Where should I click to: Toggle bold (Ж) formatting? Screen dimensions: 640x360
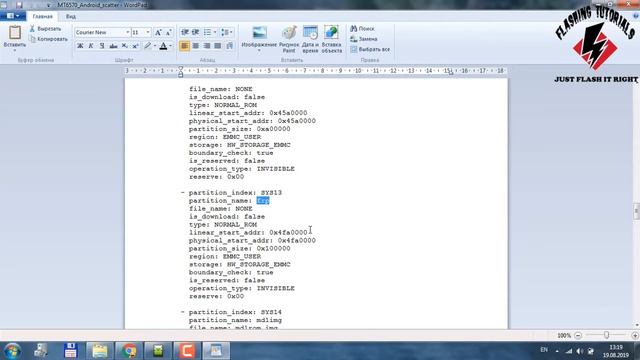tap(80, 46)
